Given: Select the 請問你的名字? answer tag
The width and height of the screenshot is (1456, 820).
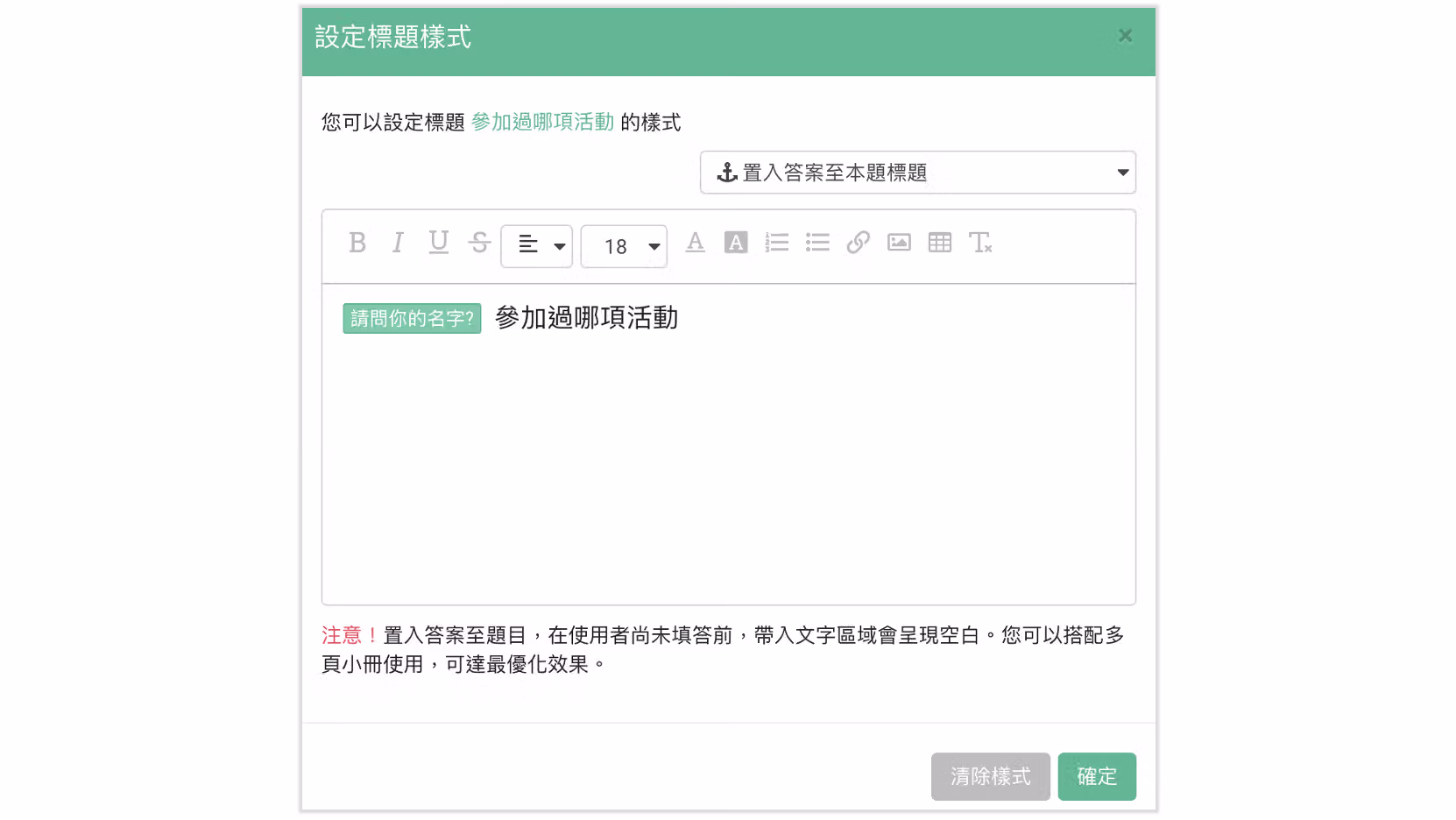Looking at the screenshot, I should click(x=412, y=318).
